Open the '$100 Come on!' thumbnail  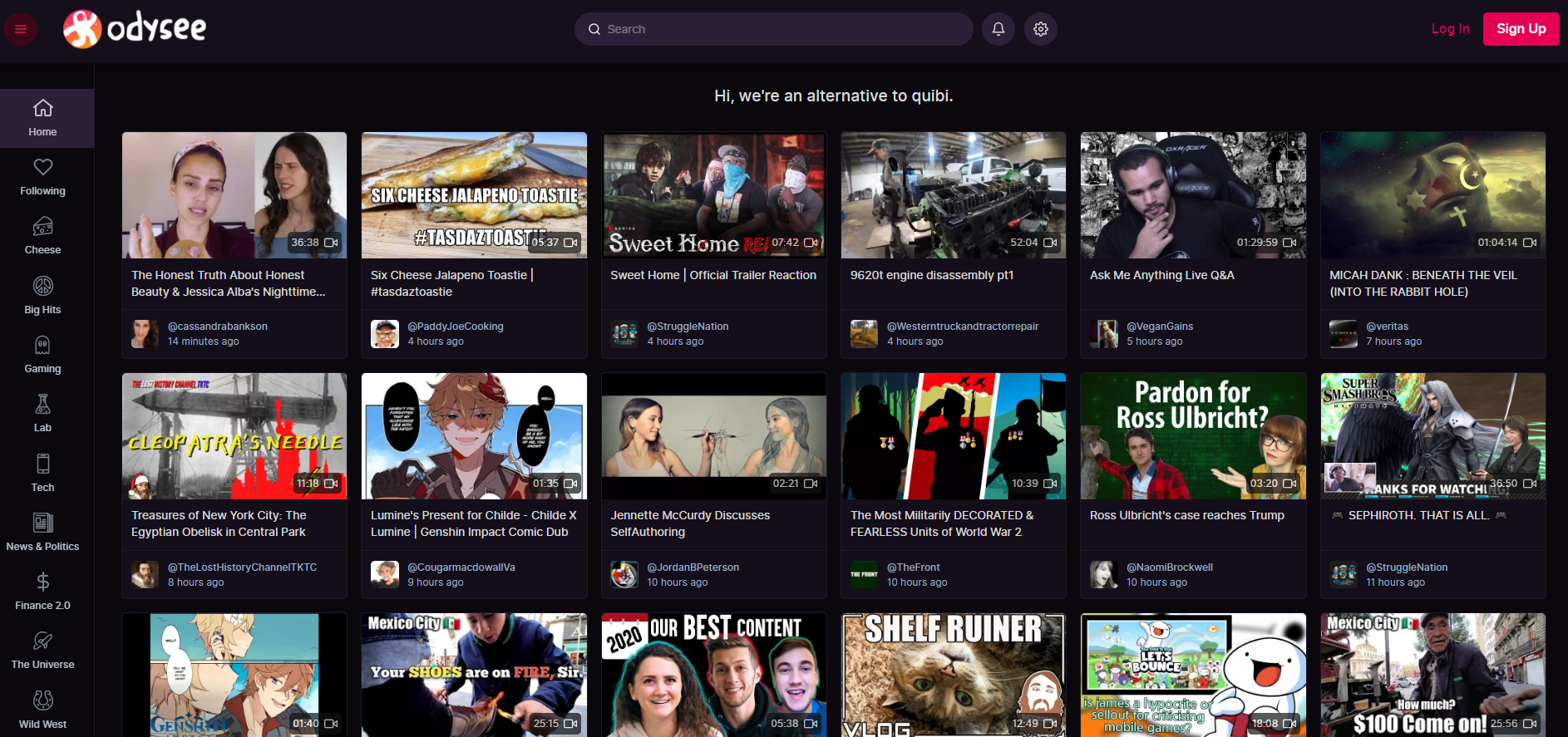tap(1433, 676)
